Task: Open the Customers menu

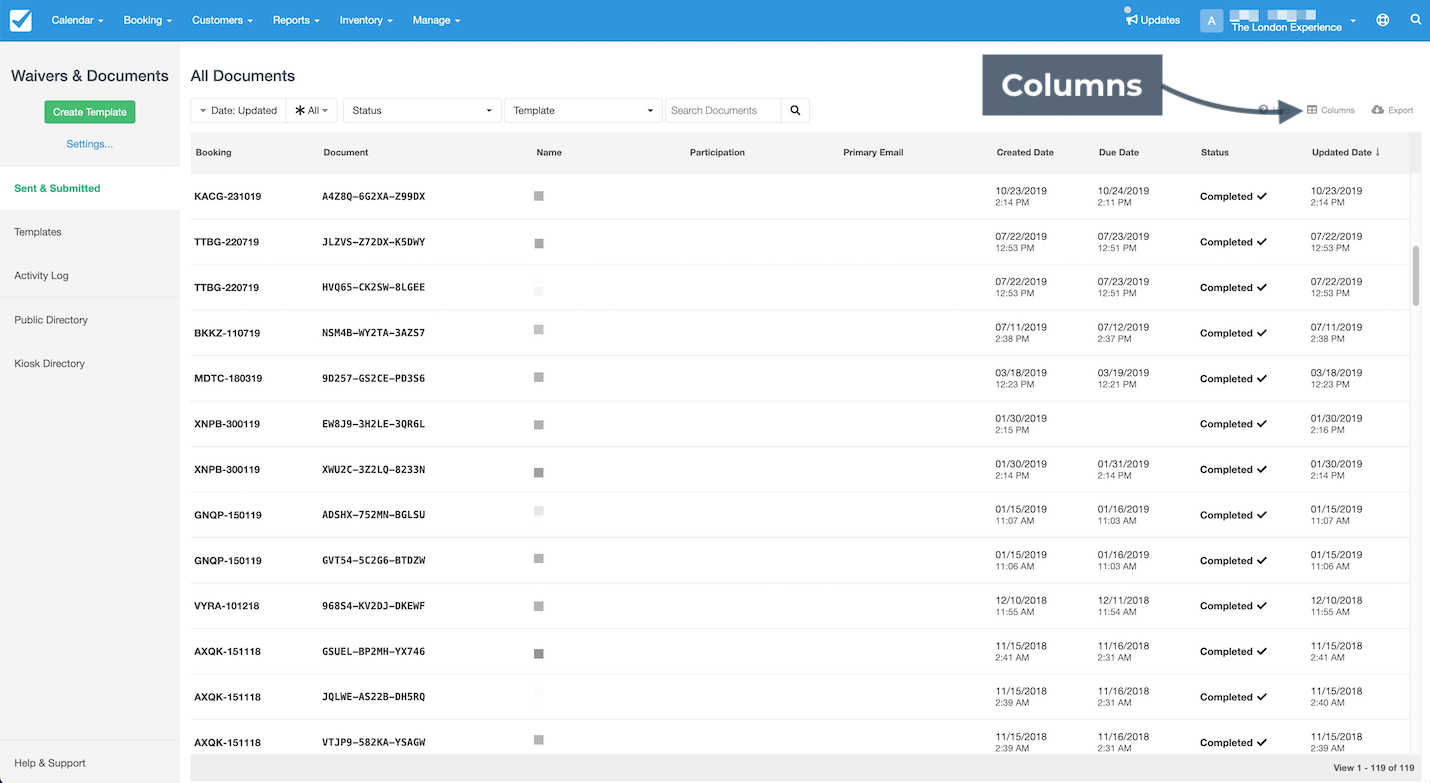Action: coord(222,20)
